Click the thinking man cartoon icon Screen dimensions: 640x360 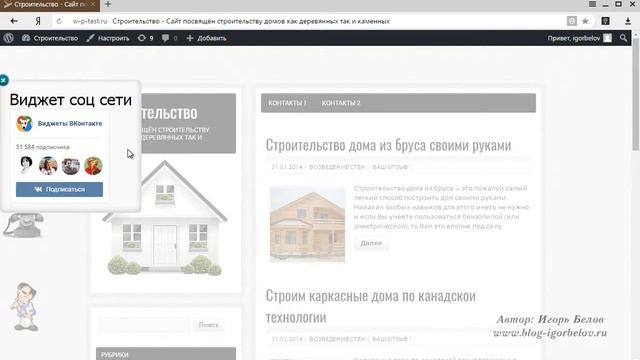tap(24, 307)
